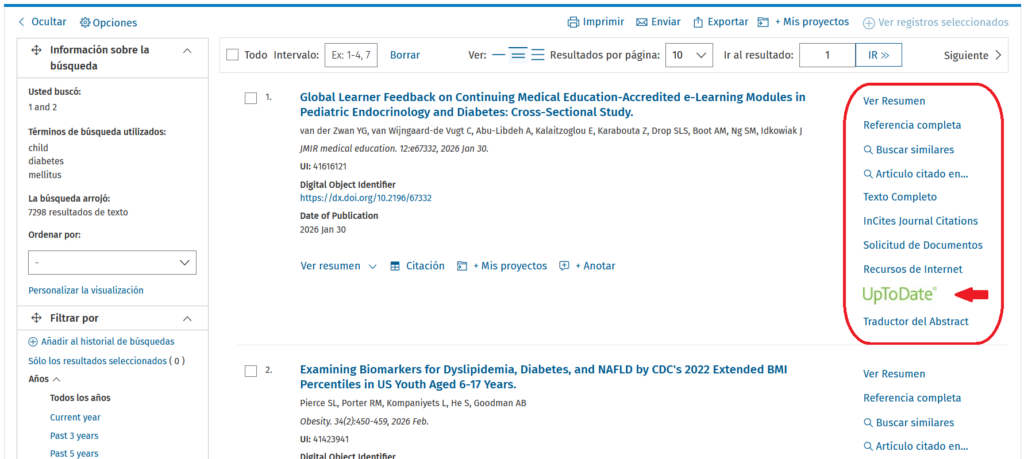Click the Citación table icon in result 1
The width and height of the screenshot is (1024, 459).
click(395, 266)
